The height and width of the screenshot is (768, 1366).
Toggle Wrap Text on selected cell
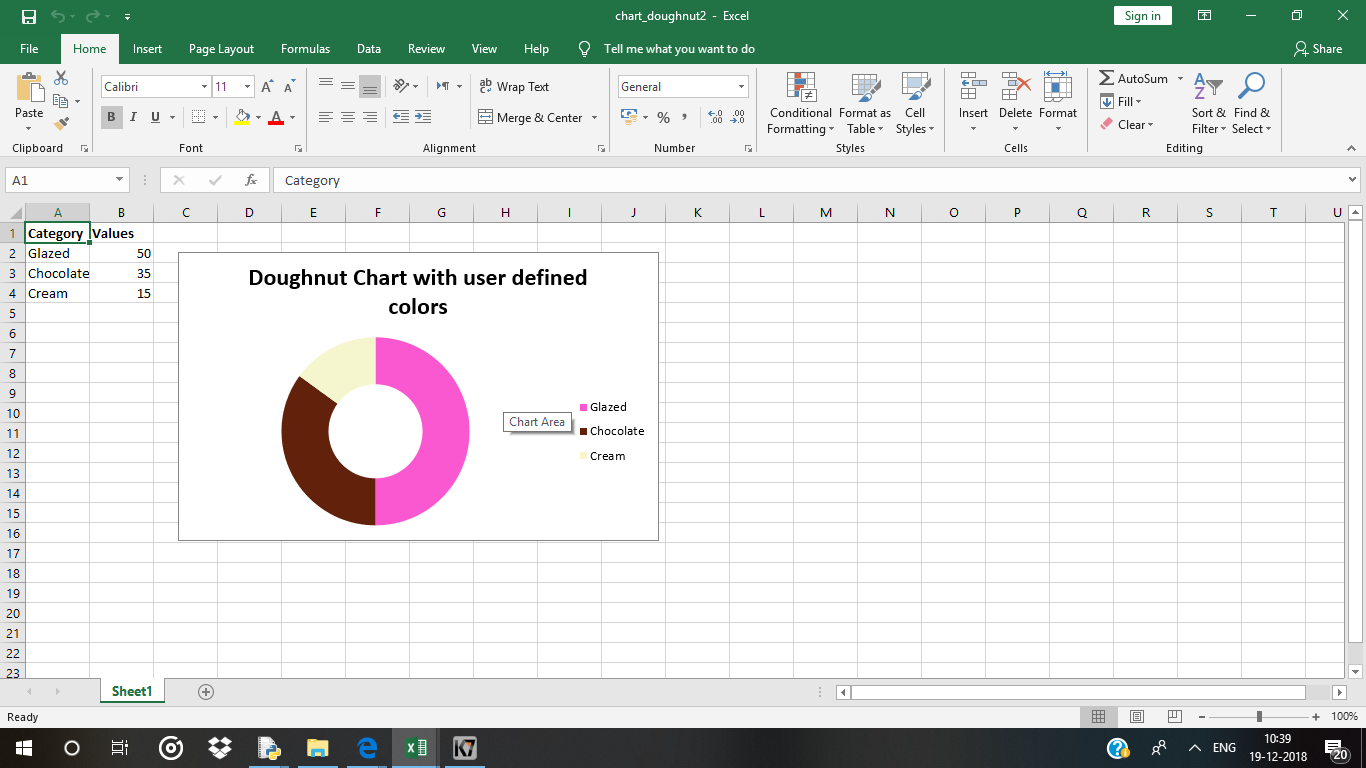pyautogui.click(x=514, y=87)
